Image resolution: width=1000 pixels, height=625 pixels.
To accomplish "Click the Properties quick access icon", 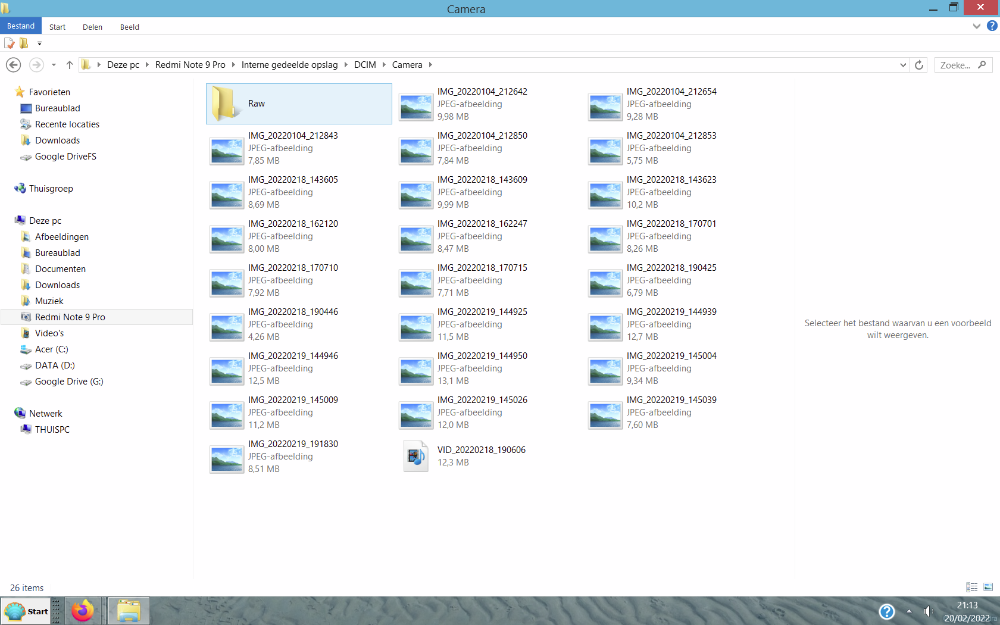I will [10, 44].
